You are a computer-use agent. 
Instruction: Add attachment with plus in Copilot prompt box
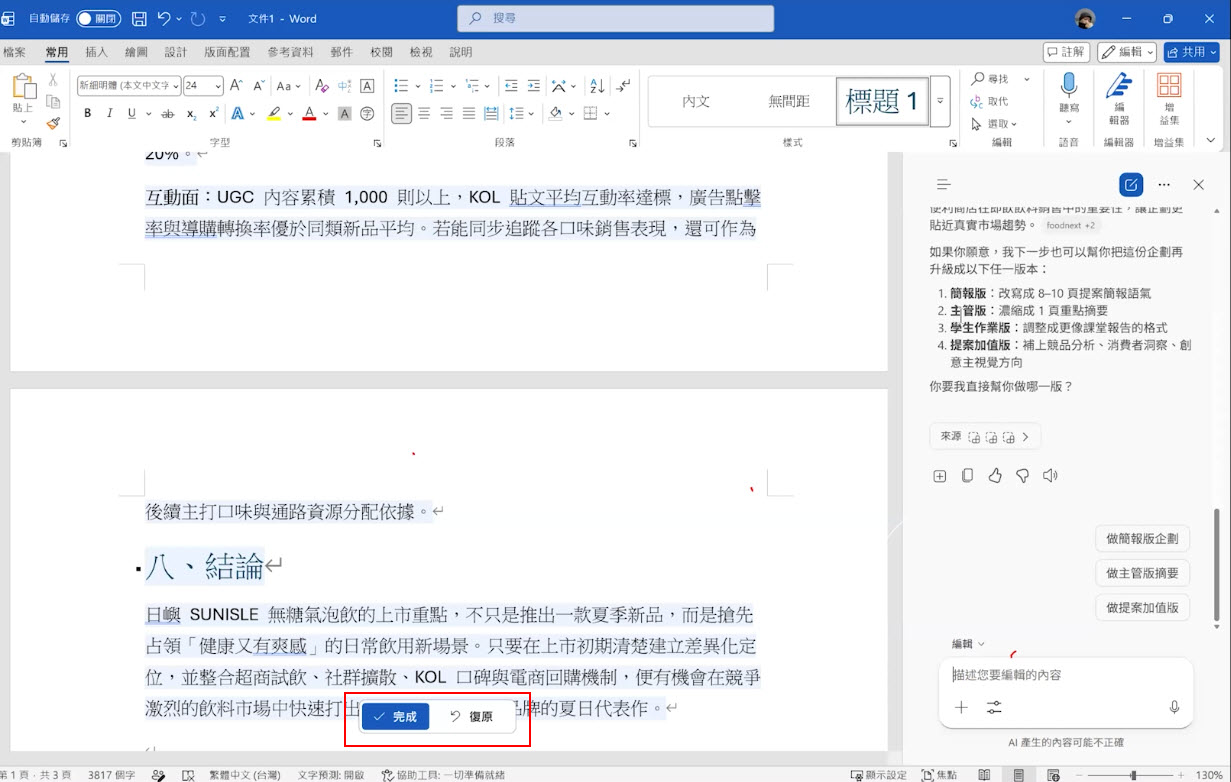point(961,707)
